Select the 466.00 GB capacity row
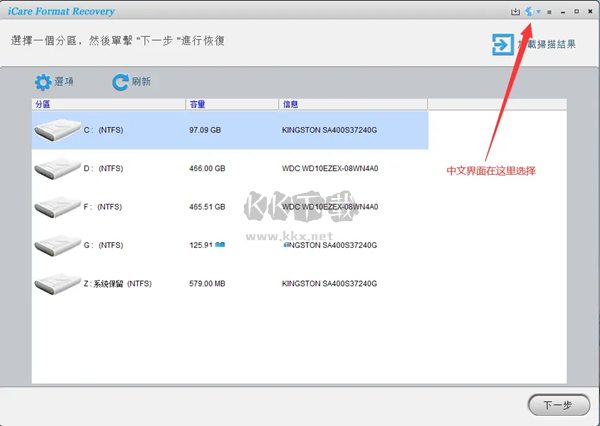 [207, 169]
